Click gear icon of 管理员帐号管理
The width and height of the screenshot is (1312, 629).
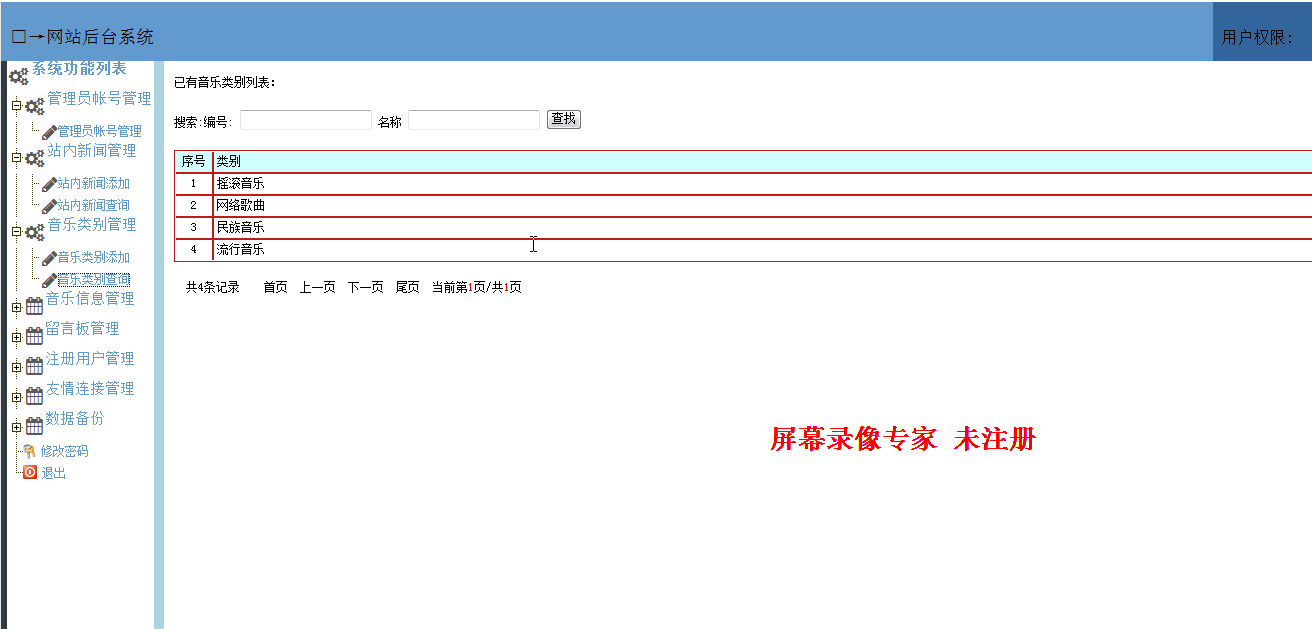[35, 105]
